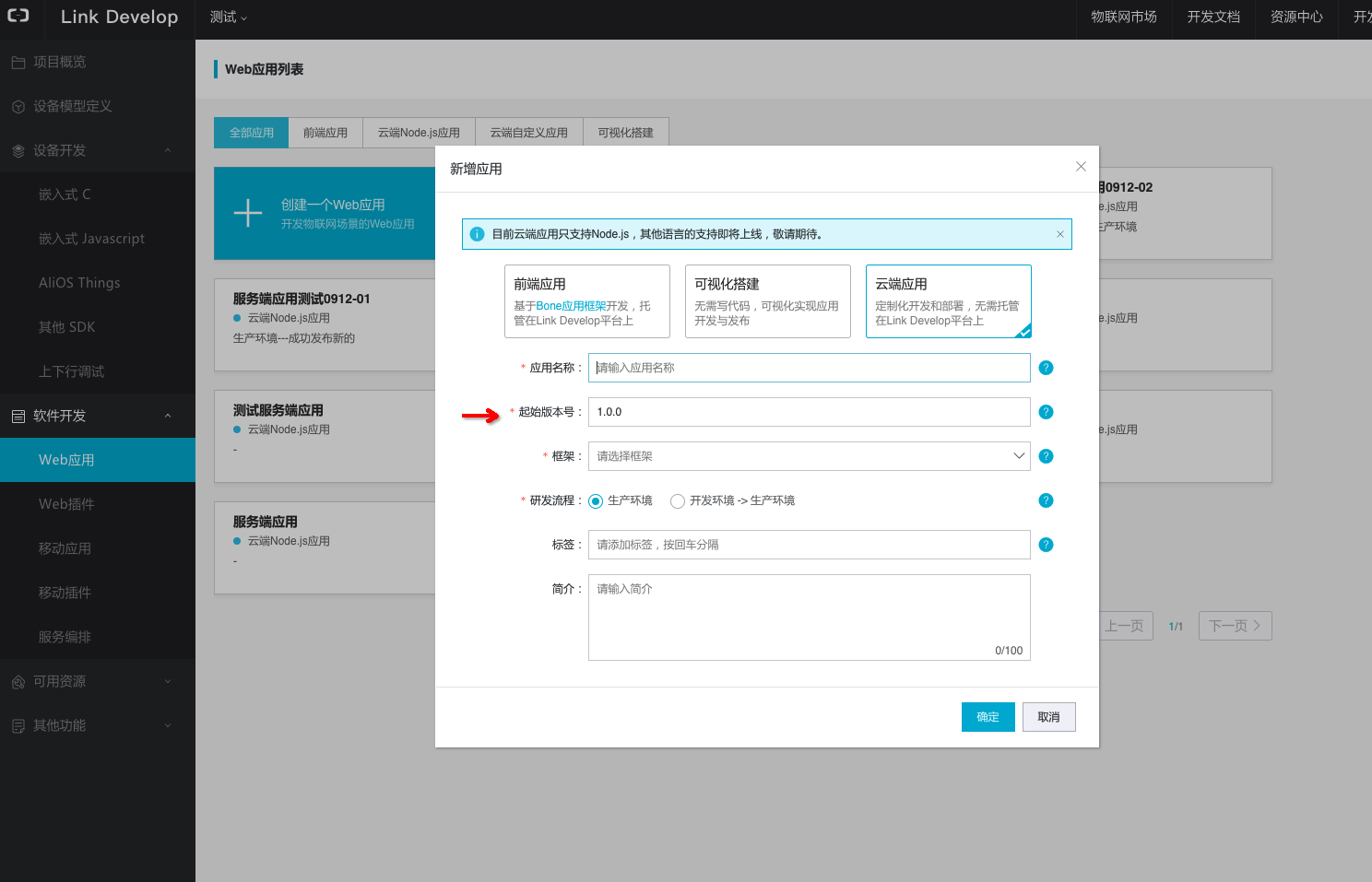The image size is (1372, 882).
Task: Collapse the 软件开发 section chevron
Action: (168, 416)
